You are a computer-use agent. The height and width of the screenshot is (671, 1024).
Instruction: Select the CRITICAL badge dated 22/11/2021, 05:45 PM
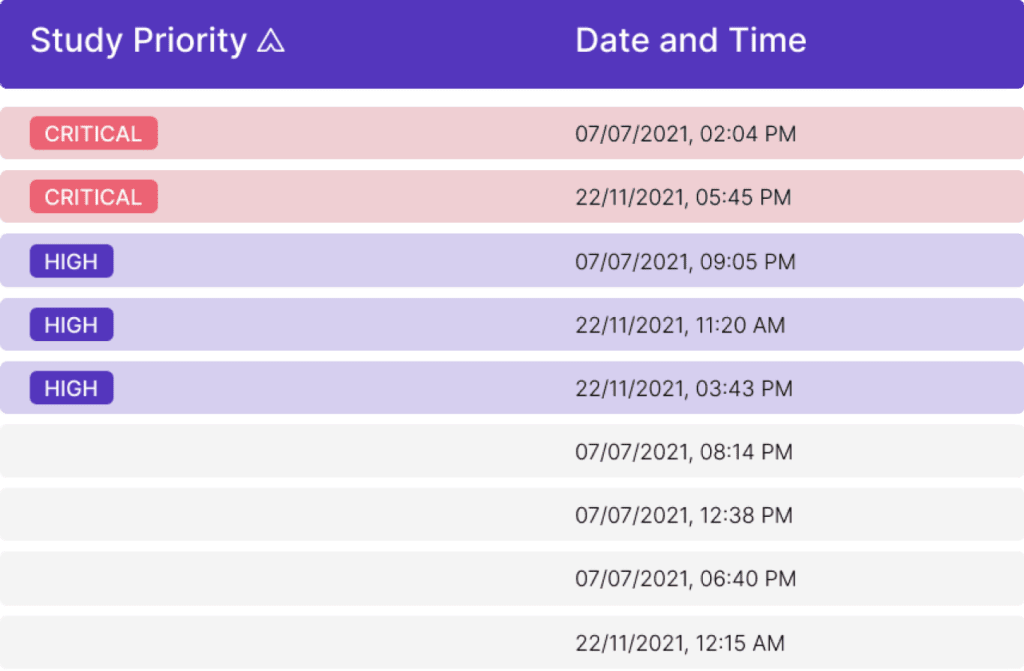coord(93,197)
